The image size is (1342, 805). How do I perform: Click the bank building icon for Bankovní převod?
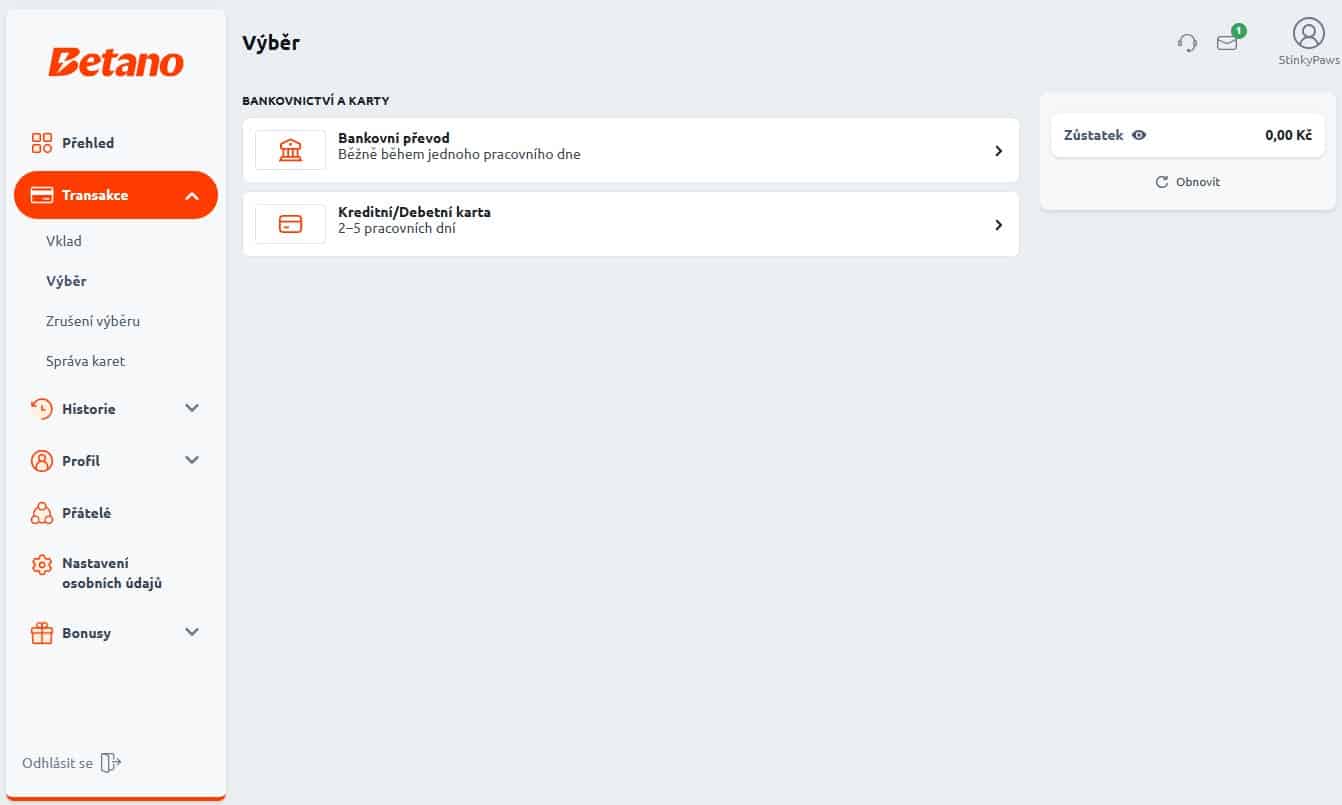tap(290, 150)
